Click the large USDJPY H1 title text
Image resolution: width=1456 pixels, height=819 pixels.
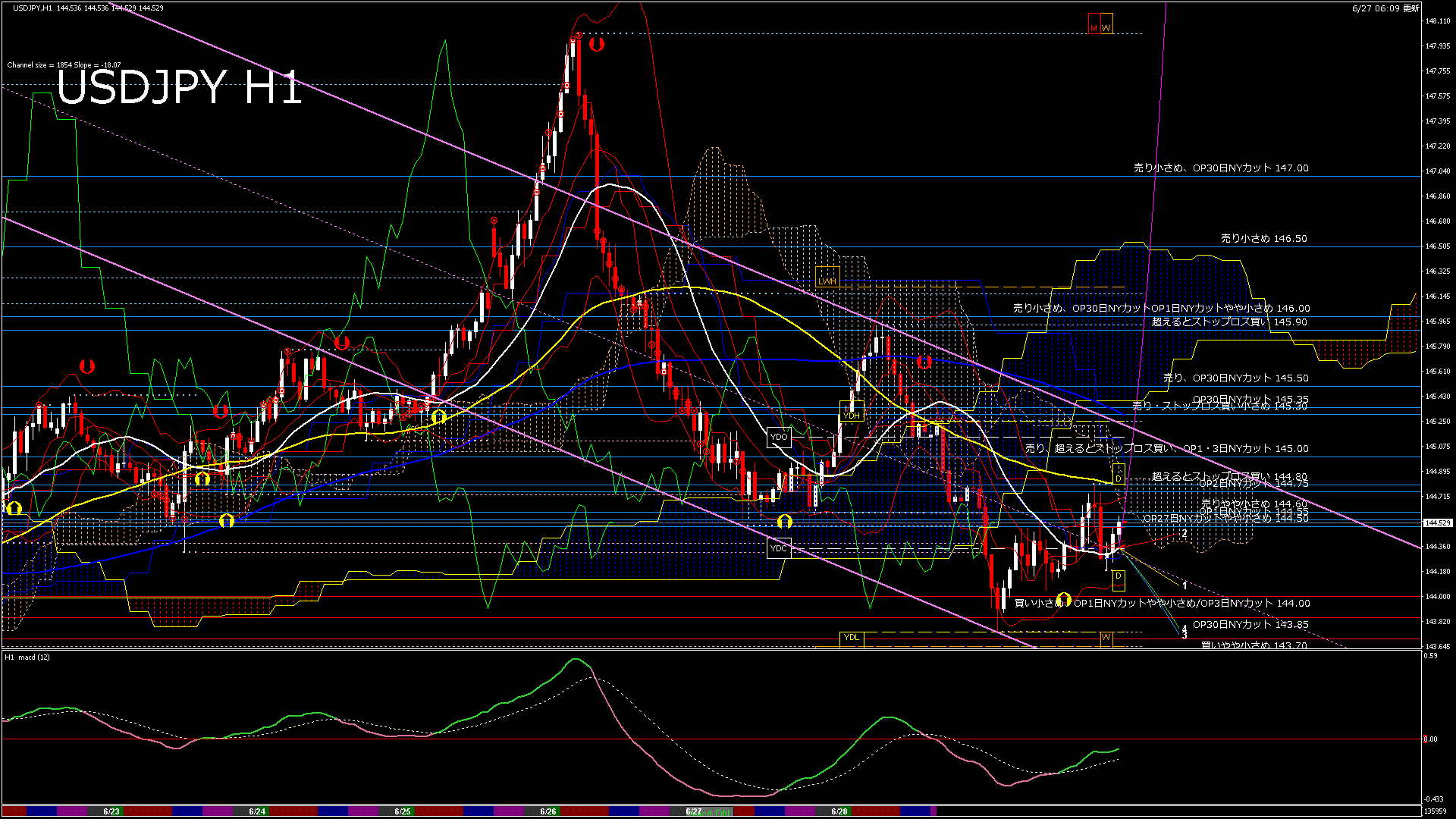[179, 87]
